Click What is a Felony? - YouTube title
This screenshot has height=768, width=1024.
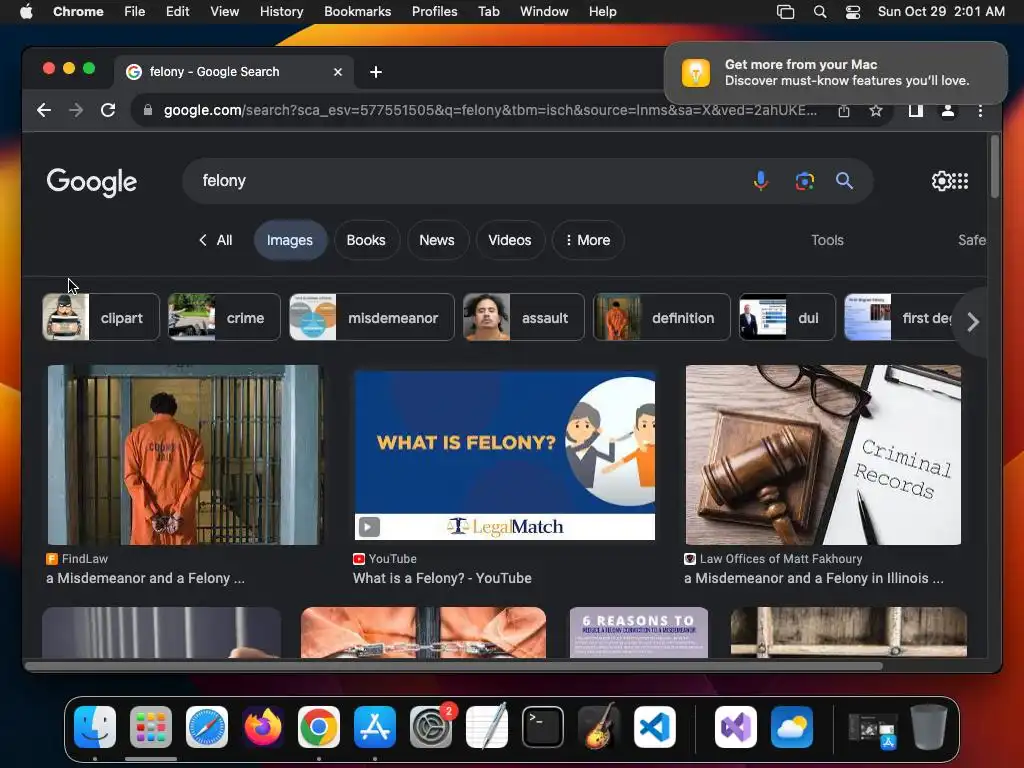click(x=442, y=579)
